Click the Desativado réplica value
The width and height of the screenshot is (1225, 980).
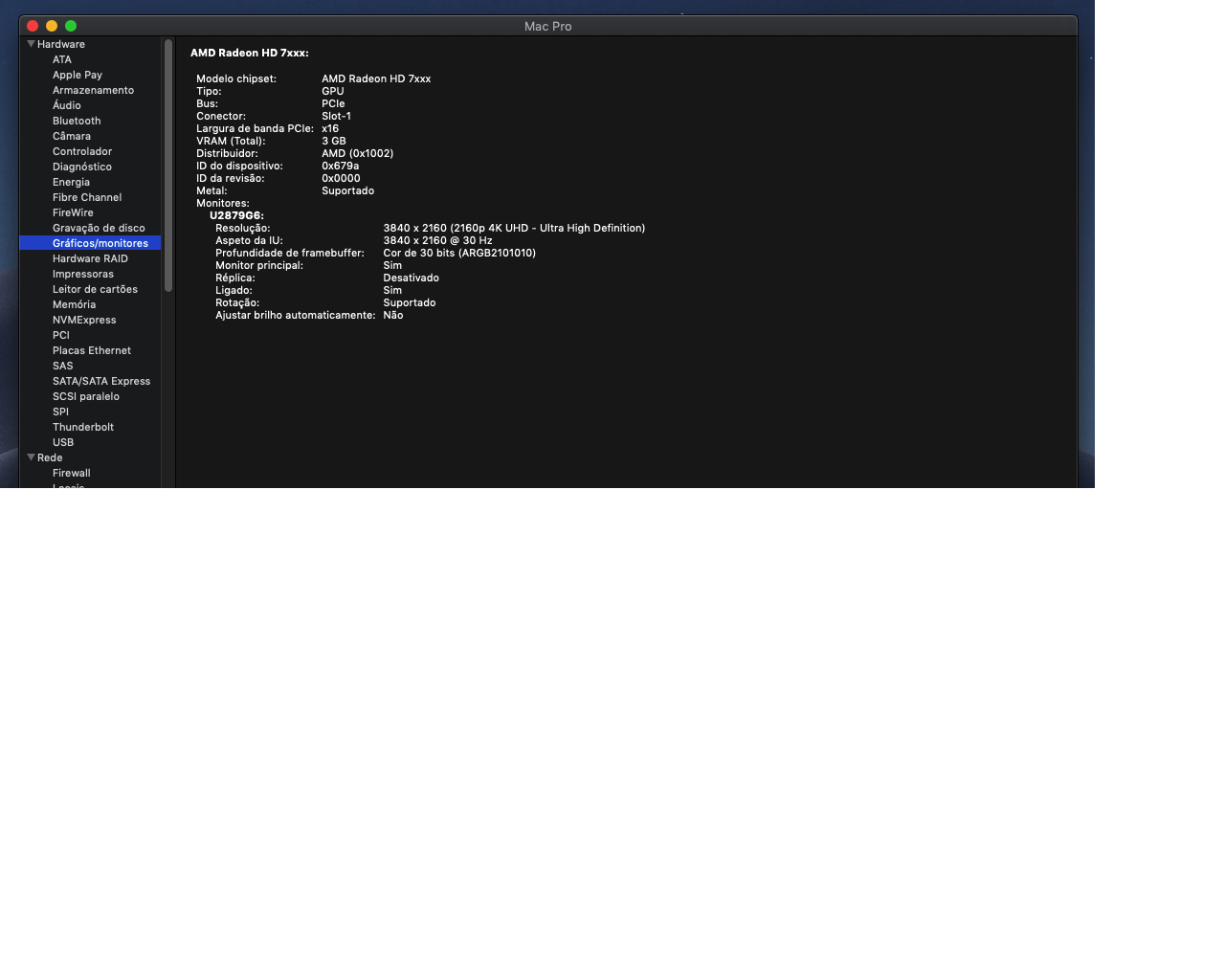pyautogui.click(x=412, y=278)
